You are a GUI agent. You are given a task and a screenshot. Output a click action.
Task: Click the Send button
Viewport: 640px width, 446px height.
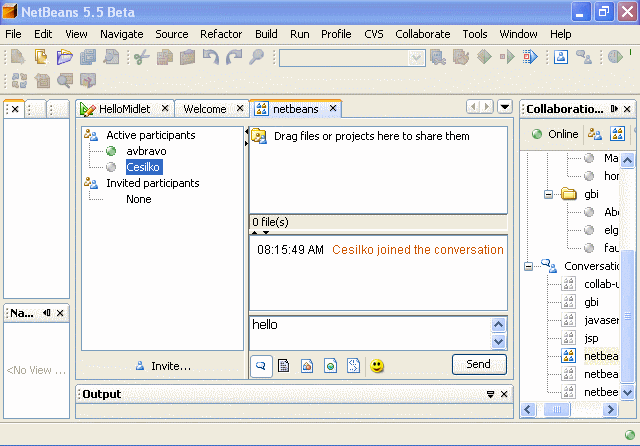479,364
